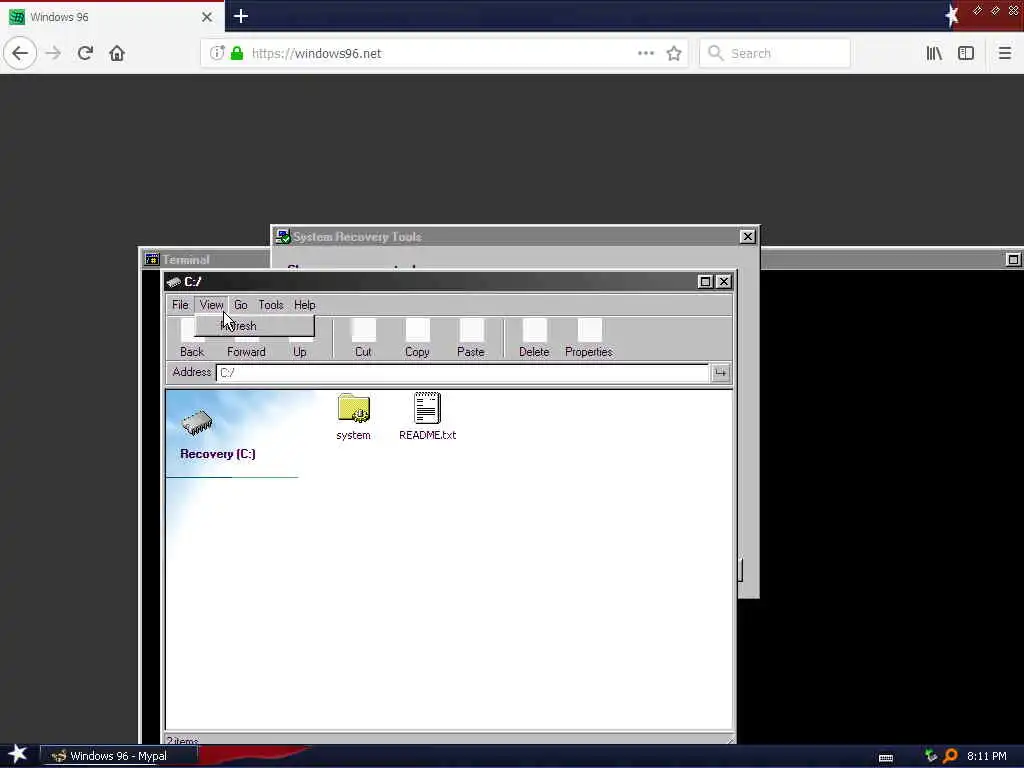Close the Windows 96 browser tab
This screenshot has width=1024, height=768.
(207, 17)
